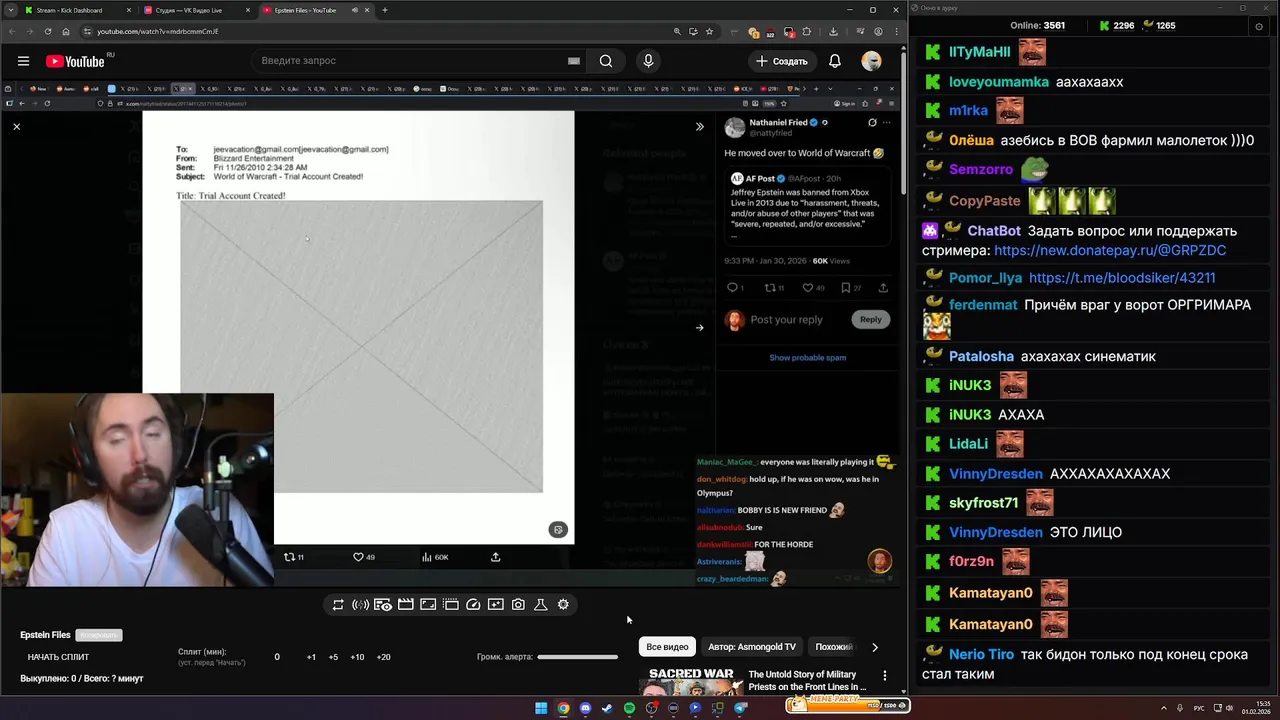This screenshot has height=720, width=1280.
Task: Go to next photo with right arrow
Action: coord(699,327)
